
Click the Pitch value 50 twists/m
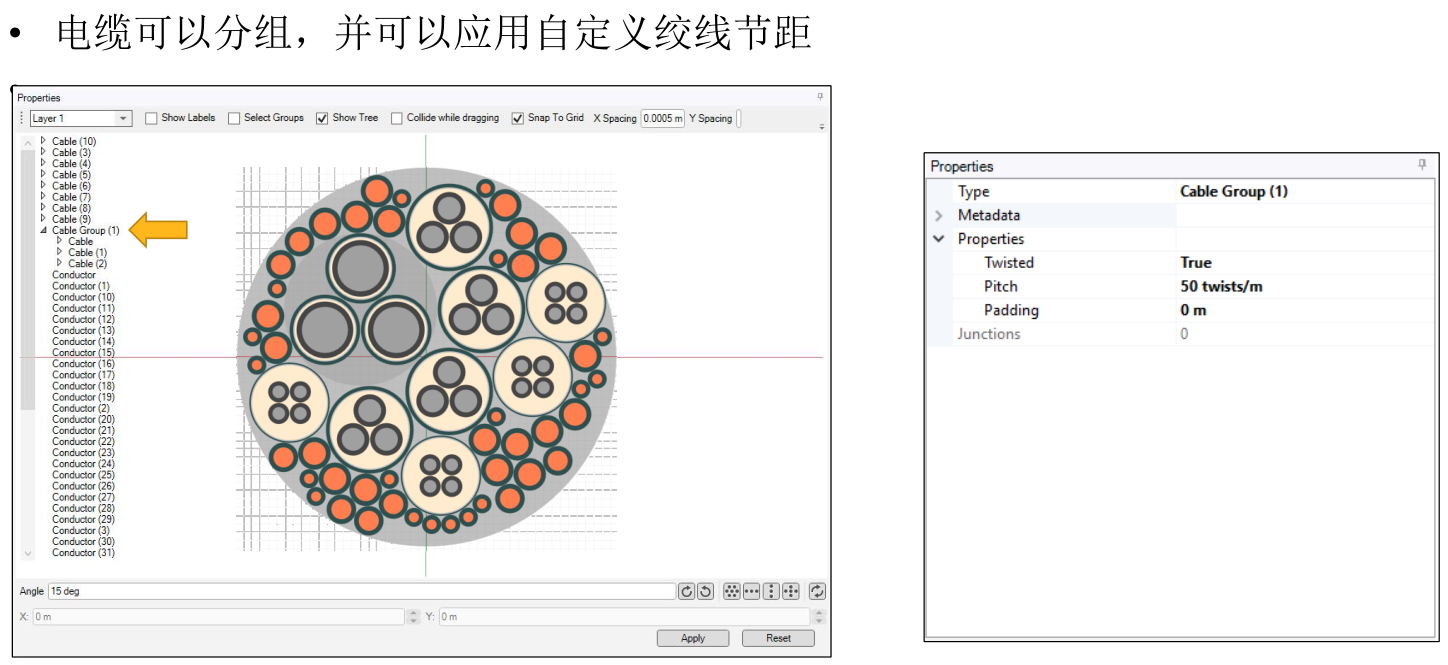[x=1221, y=286]
